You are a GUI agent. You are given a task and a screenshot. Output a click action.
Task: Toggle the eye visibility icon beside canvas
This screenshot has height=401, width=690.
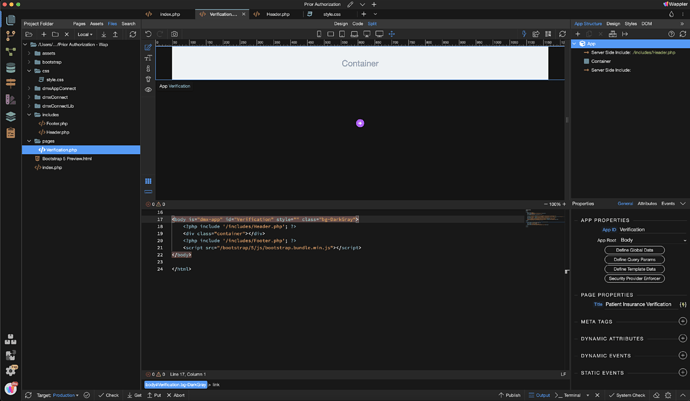[148, 89]
